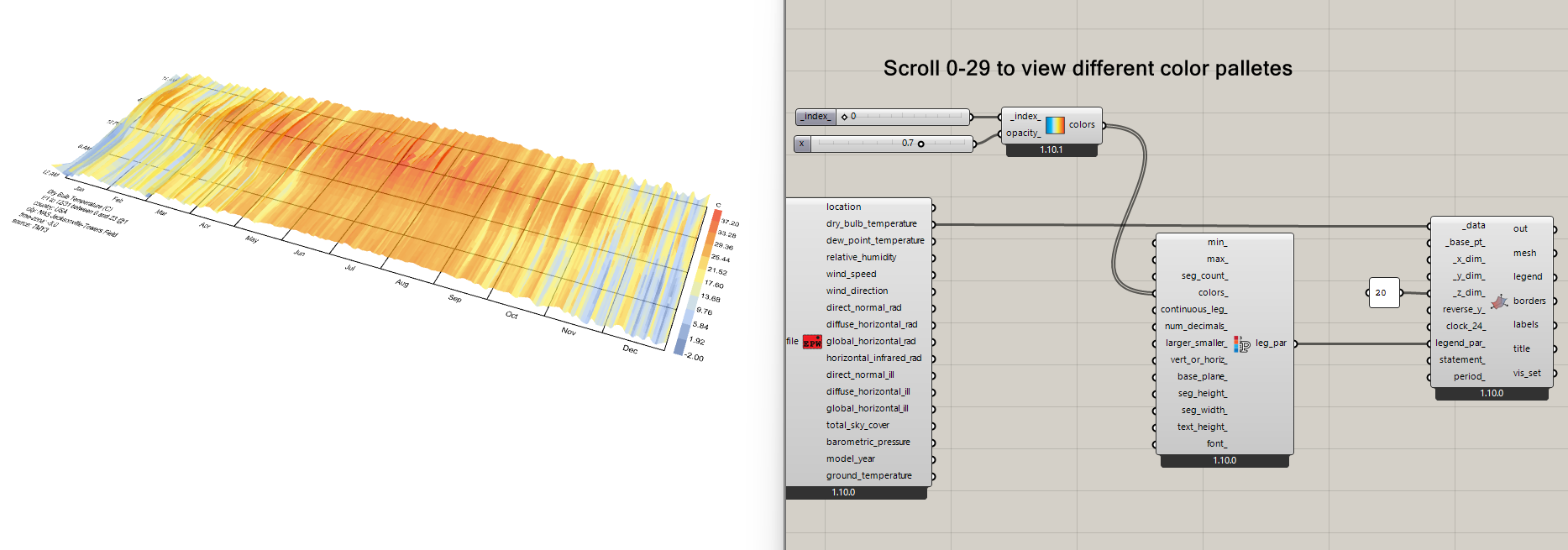
Task: Click the dry_bulb_temperature output
Action: point(871,224)
